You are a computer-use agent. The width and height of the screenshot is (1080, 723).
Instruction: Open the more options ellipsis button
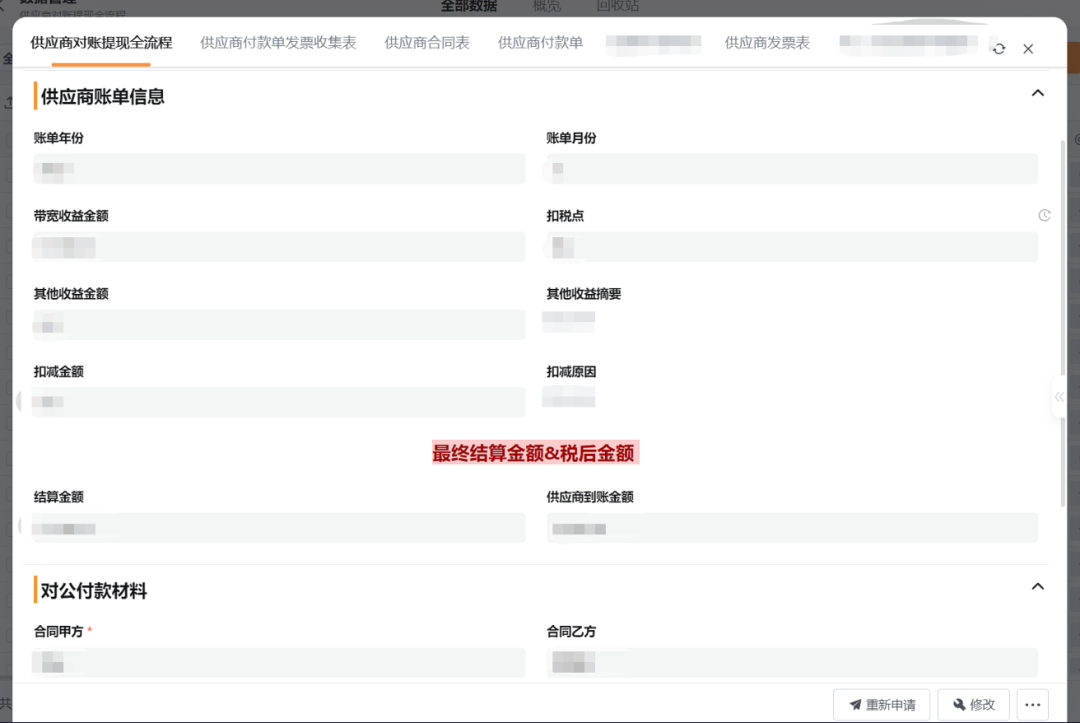1033,704
